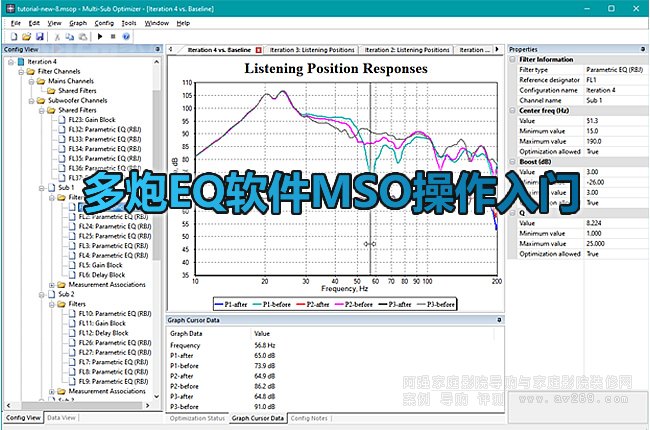Click the New file toolbar icon

14,37
